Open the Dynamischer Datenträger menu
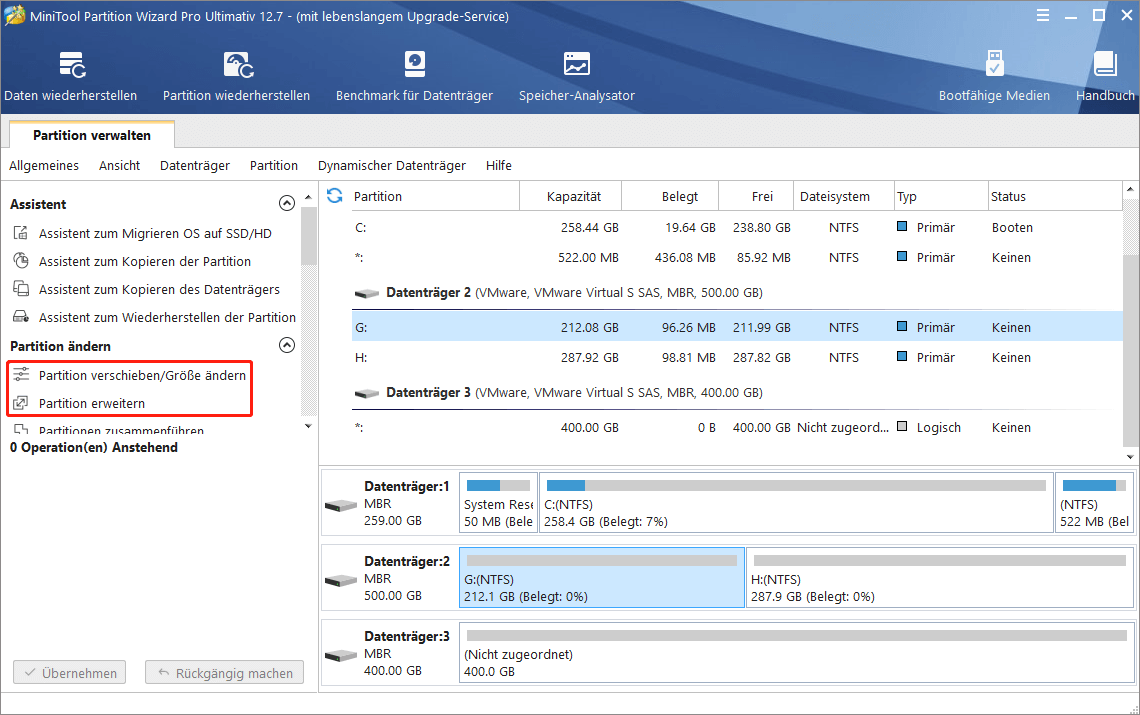Viewport: 1140px width, 715px height. click(x=392, y=166)
